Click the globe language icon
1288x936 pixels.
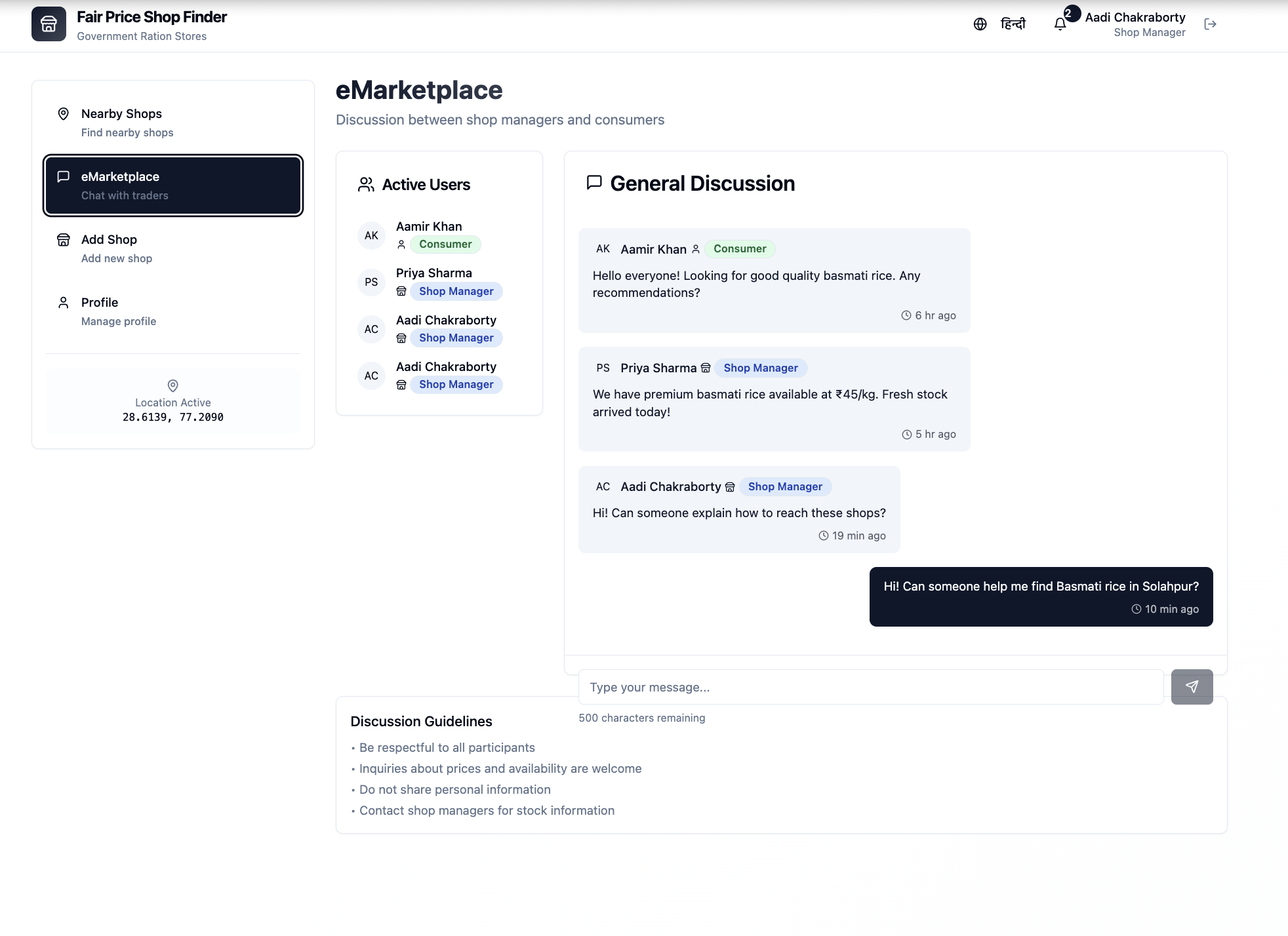(980, 24)
